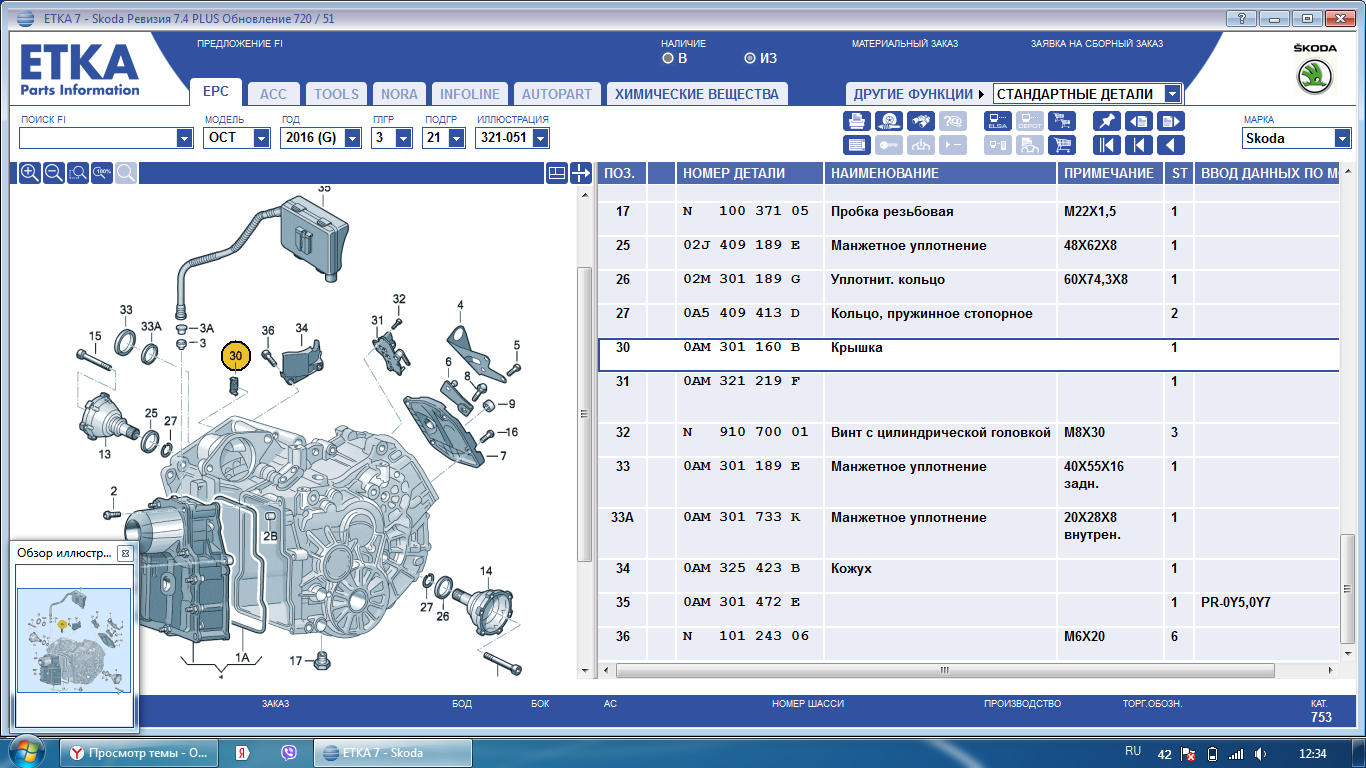Screen dimensions: 1366x768
Task: Open Yandex browser from taskbar
Action: point(241,753)
